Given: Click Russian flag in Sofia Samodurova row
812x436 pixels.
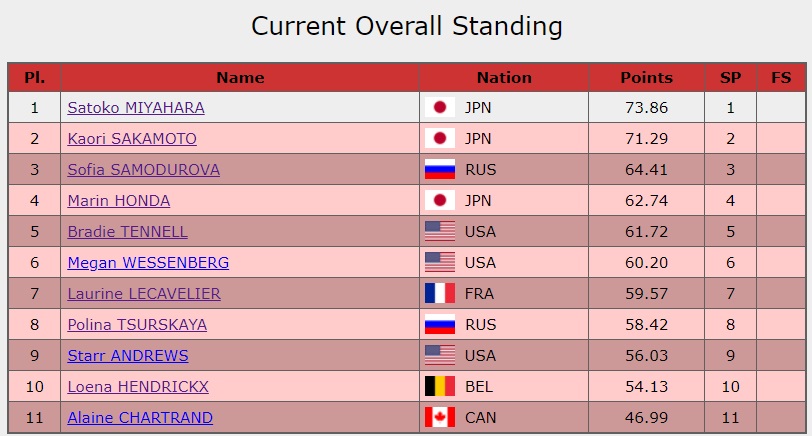Looking at the screenshot, I should pyautogui.click(x=439, y=170).
